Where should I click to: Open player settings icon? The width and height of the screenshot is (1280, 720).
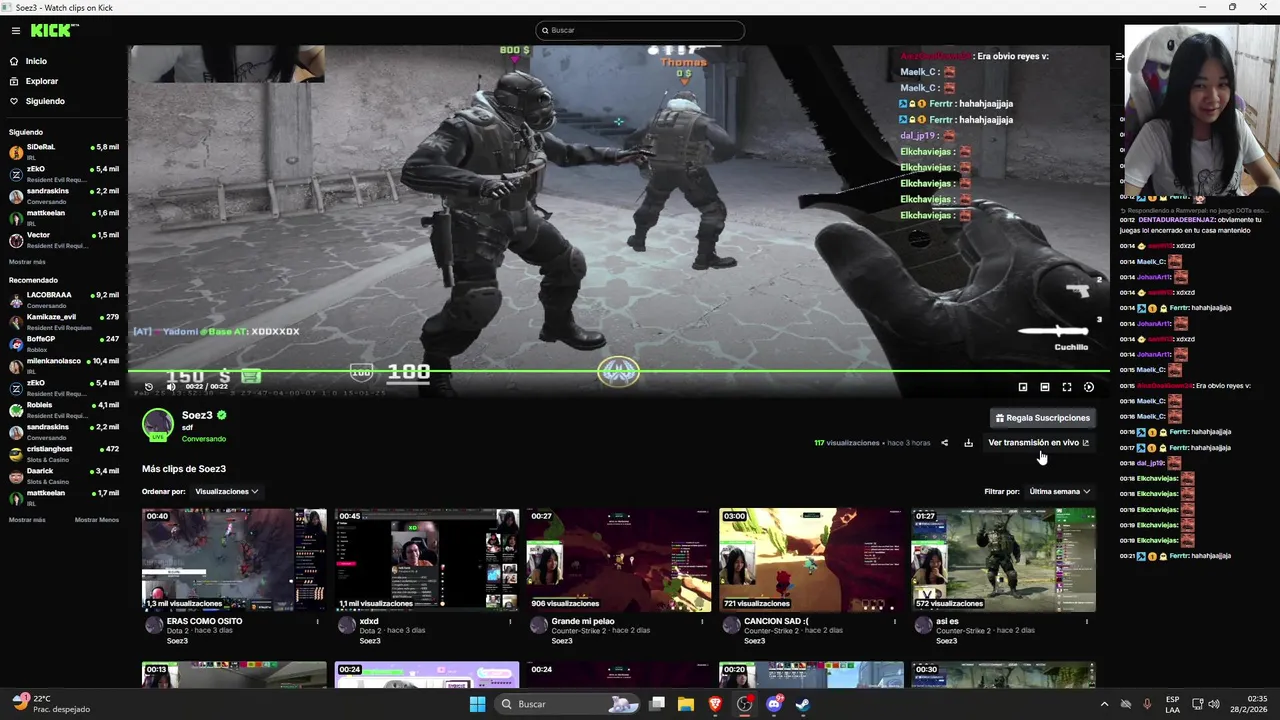tap(1089, 387)
